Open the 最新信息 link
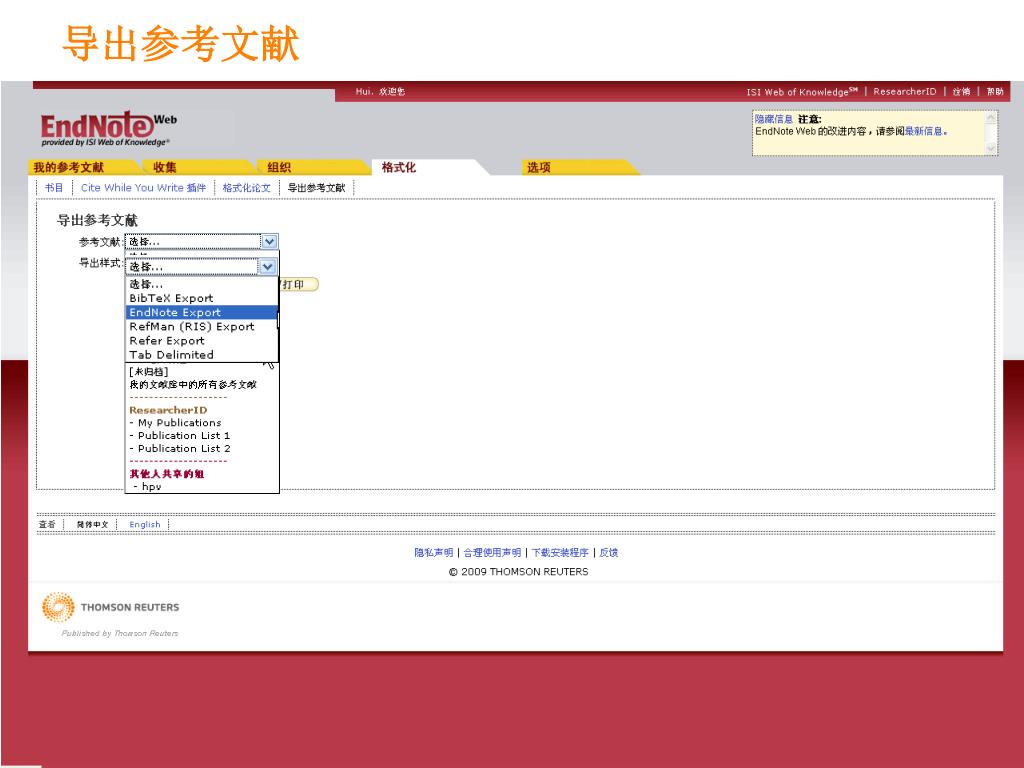The height and width of the screenshot is (768, 1024). click(923, 131)
